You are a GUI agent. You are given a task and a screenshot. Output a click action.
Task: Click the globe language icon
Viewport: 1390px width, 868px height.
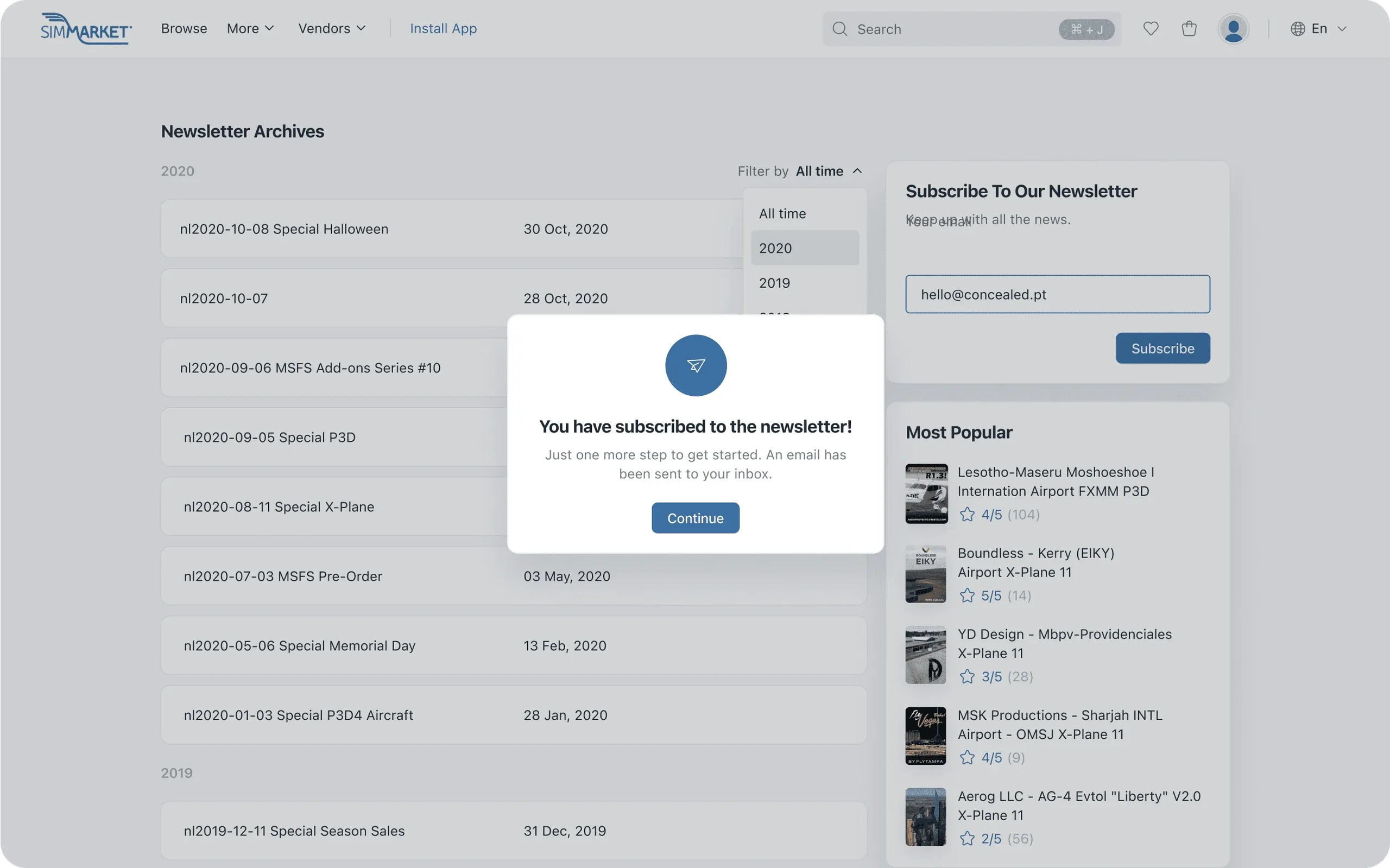1298,29
